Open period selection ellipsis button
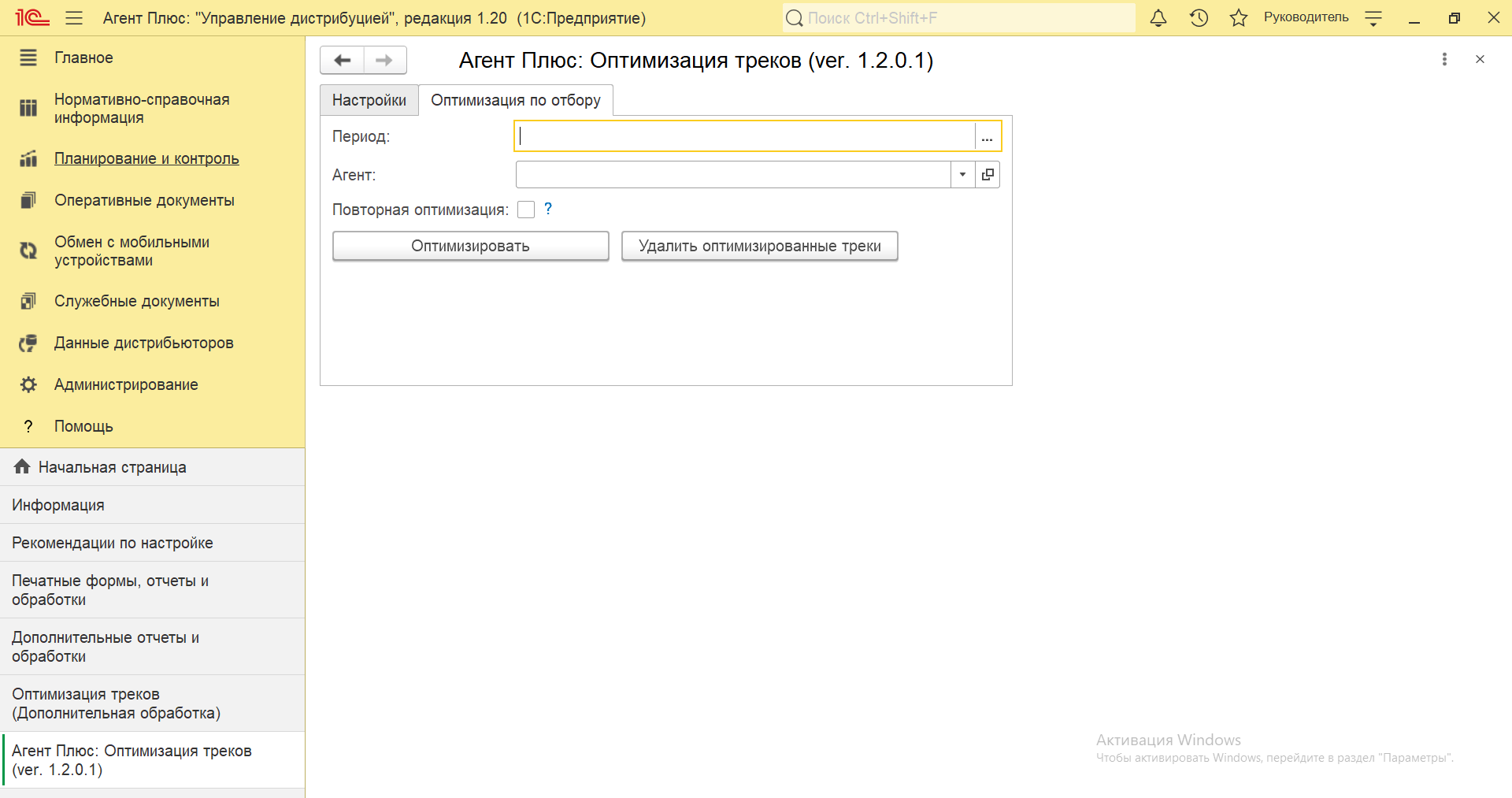1512x798 pixels. coord(987,136)
